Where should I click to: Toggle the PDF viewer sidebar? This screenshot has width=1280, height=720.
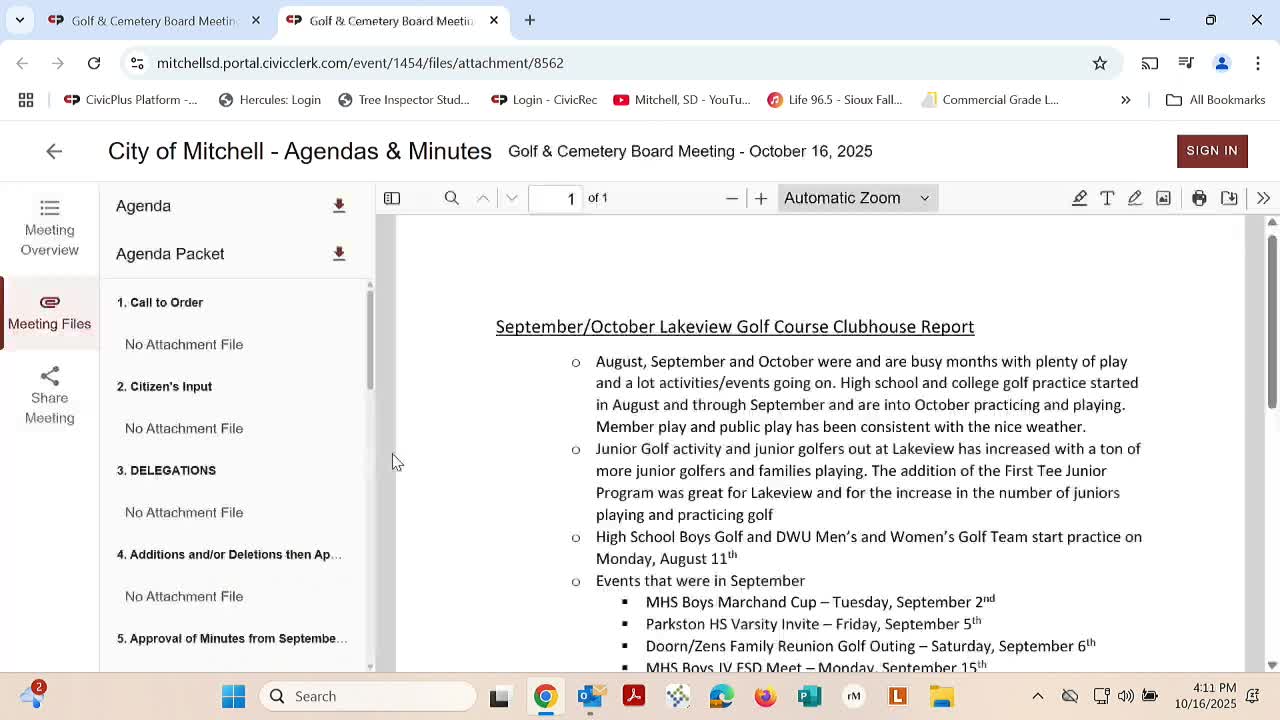point(392,198)
